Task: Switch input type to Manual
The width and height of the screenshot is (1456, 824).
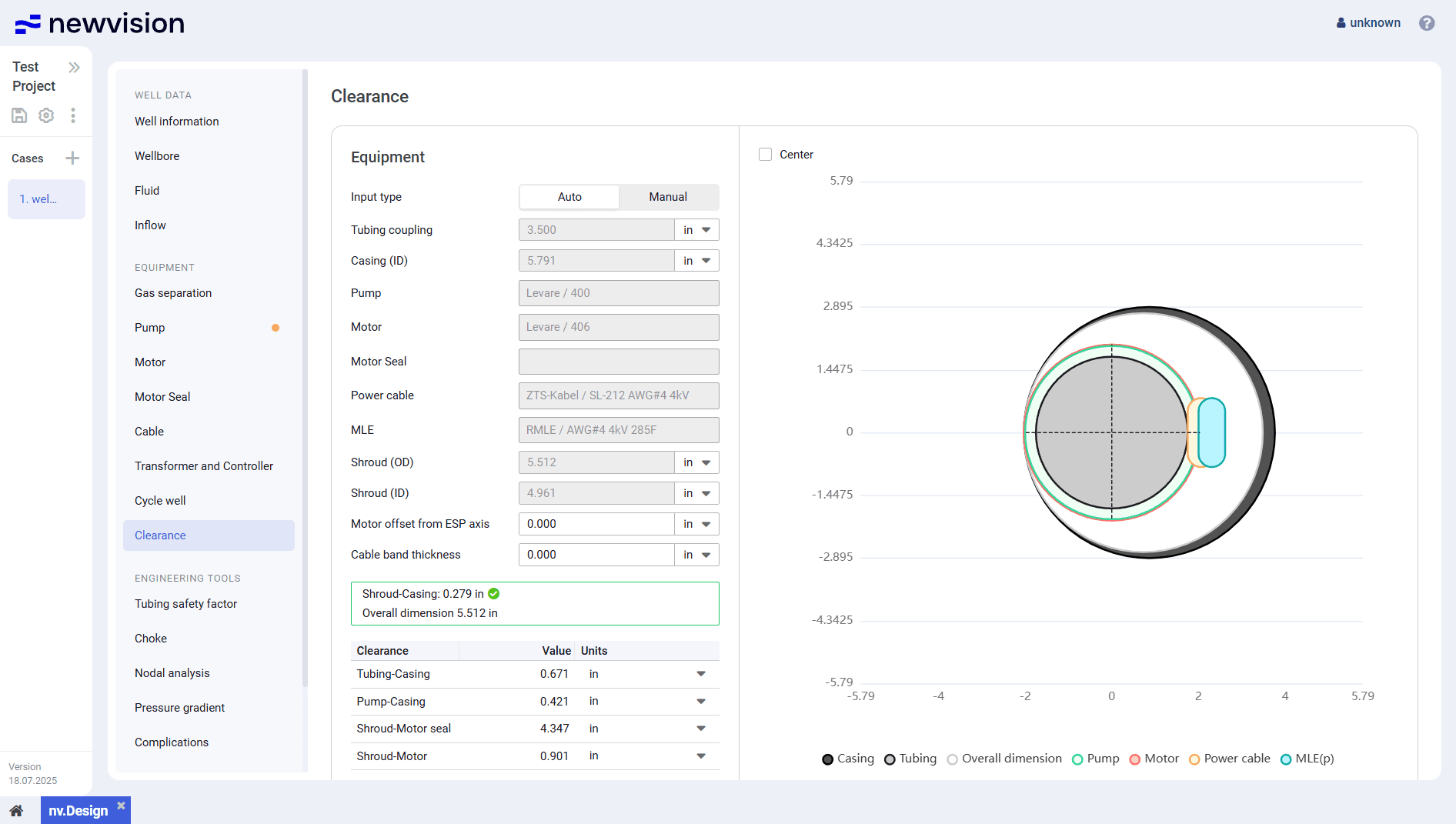Action: 668,197
